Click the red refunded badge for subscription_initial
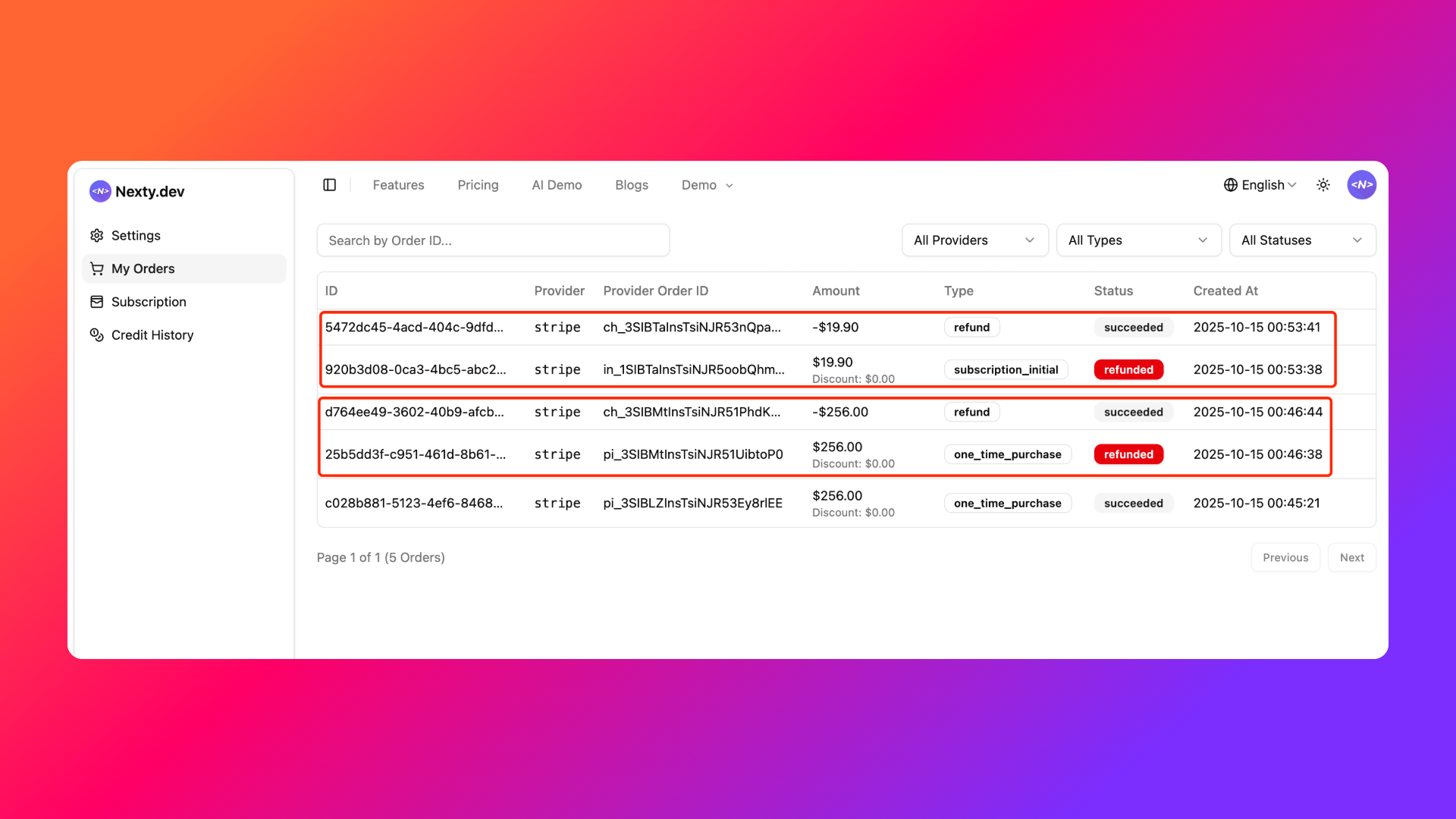The image size is (1456, 819). coord(1128,369)
